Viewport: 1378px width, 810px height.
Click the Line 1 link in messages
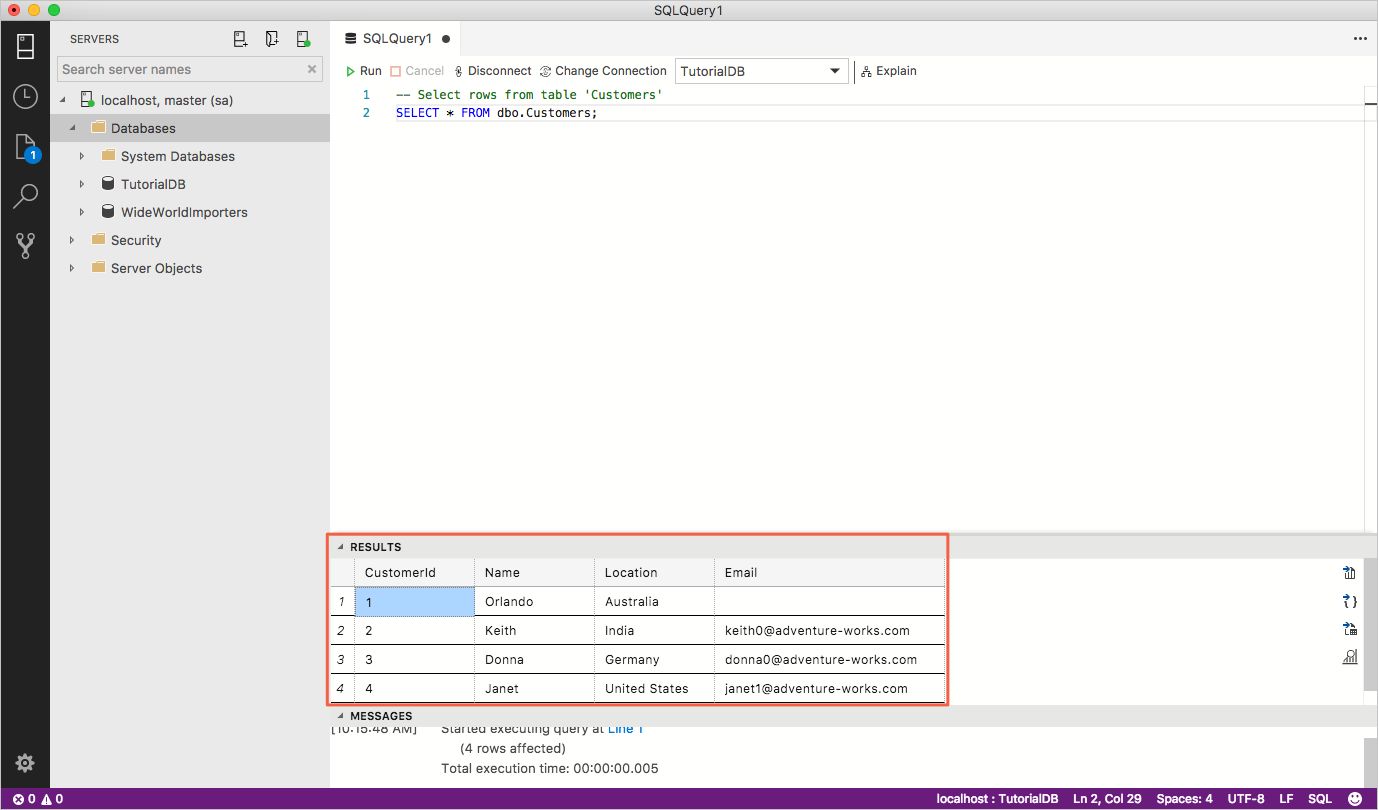coord(626,729)
